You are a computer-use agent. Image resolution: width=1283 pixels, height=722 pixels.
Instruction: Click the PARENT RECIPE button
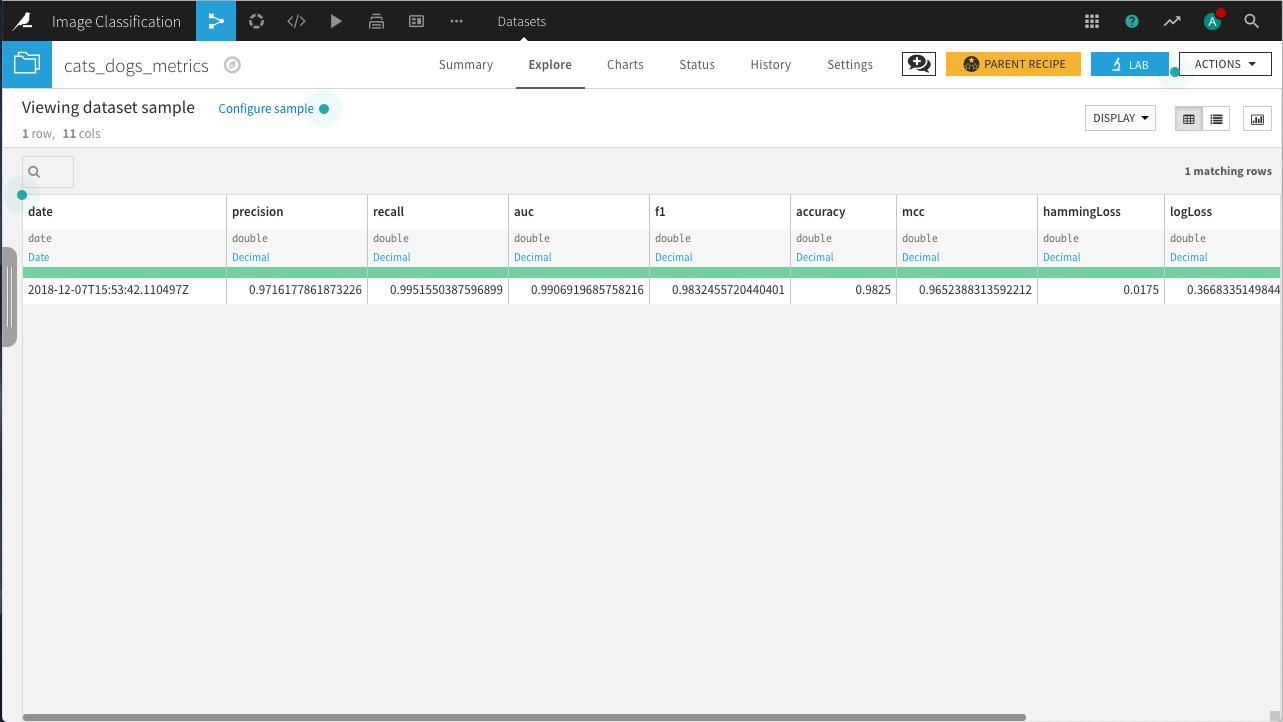[x=1013, y=64]
